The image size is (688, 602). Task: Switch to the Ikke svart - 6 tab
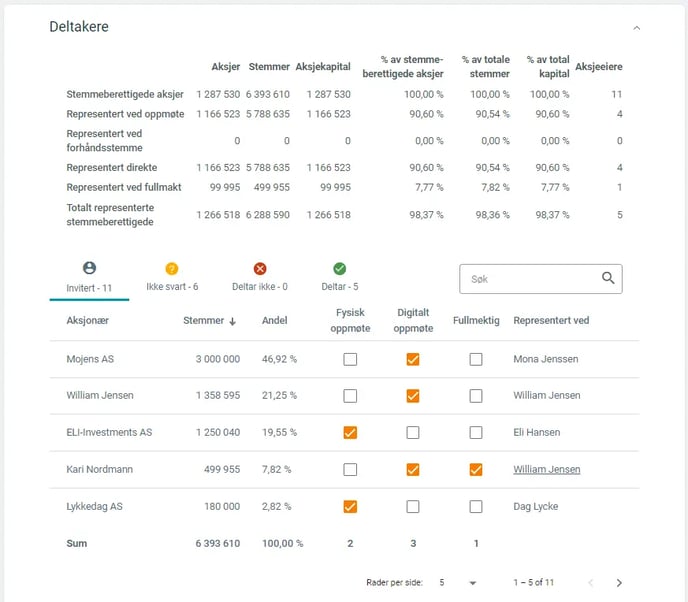coord(172,278)
